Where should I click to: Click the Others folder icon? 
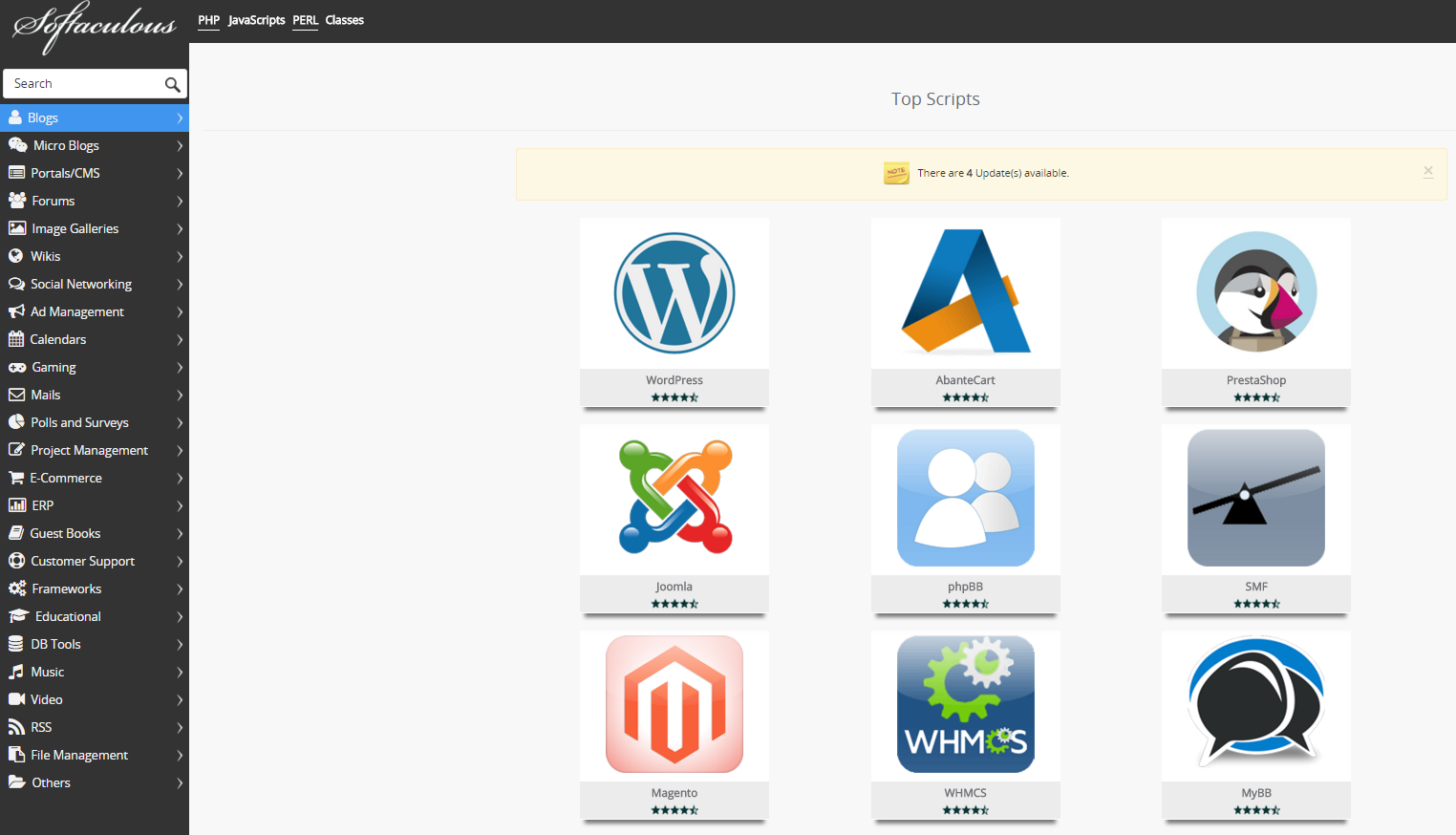pyautogui.click(x=17, y=782)
